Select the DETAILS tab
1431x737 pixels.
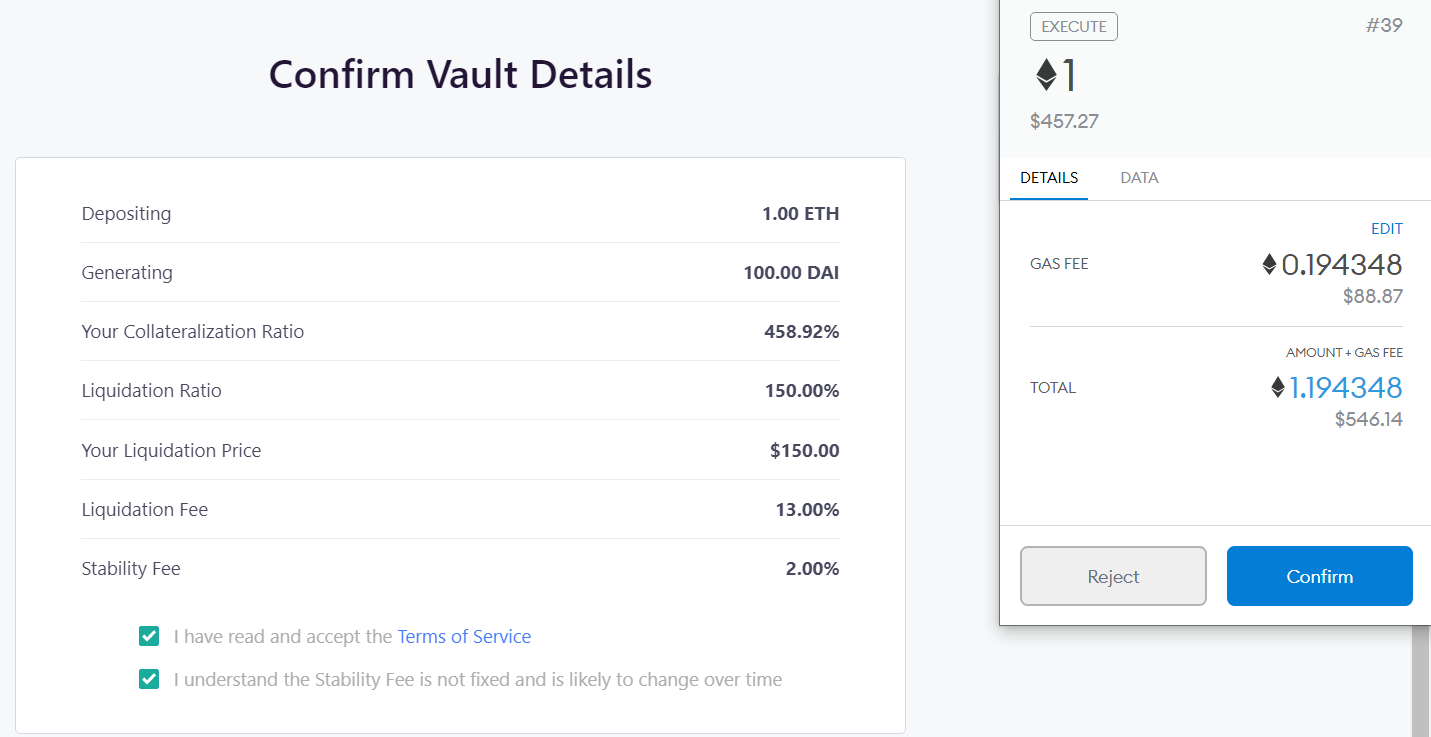click(x=1049, y=178)
